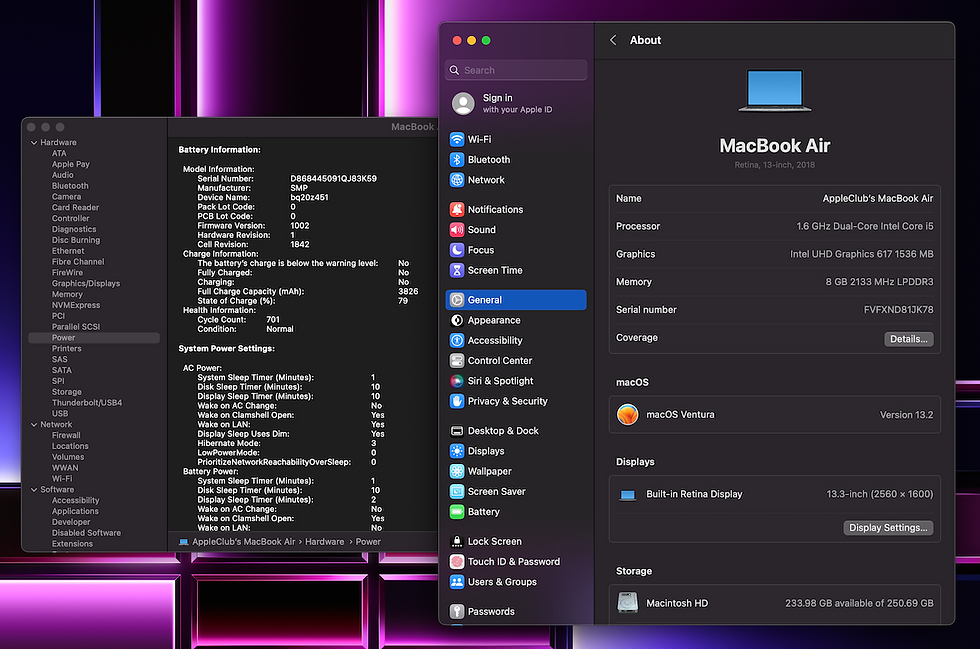This screenshot has height=649, width=980.
Task: Select Disabled Software in System Information
Action: pyautogui.click(x=86, y=533)
